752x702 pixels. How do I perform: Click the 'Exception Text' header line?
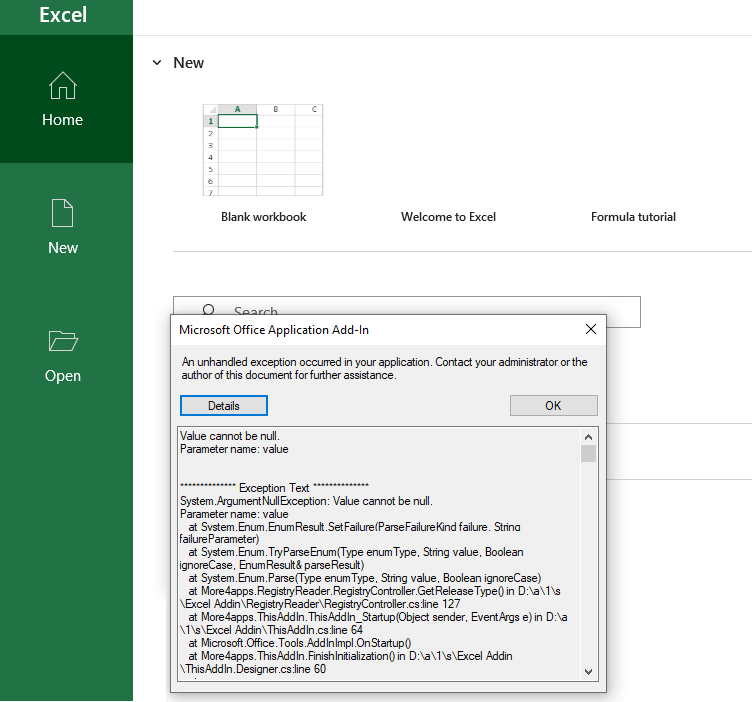[274, 488]
